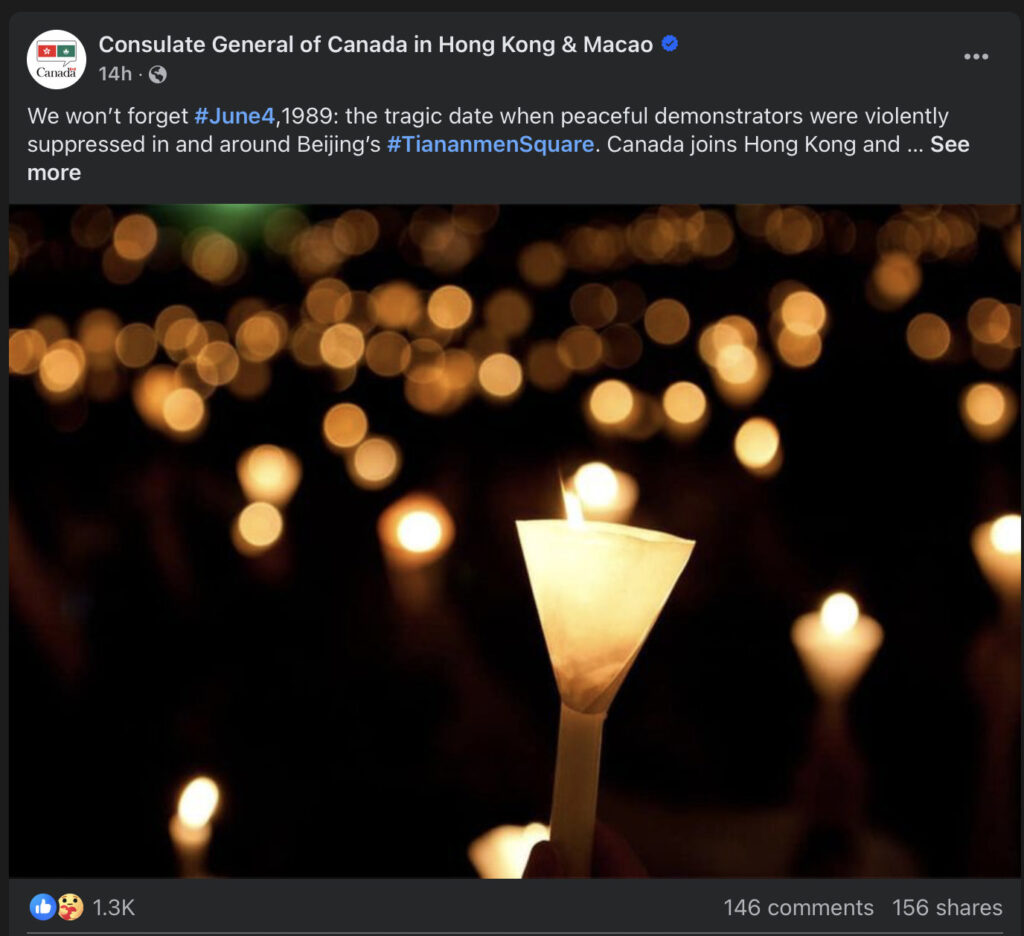
Task: Click the word "Canada" in the profile logo
Action: pos(56,72)
